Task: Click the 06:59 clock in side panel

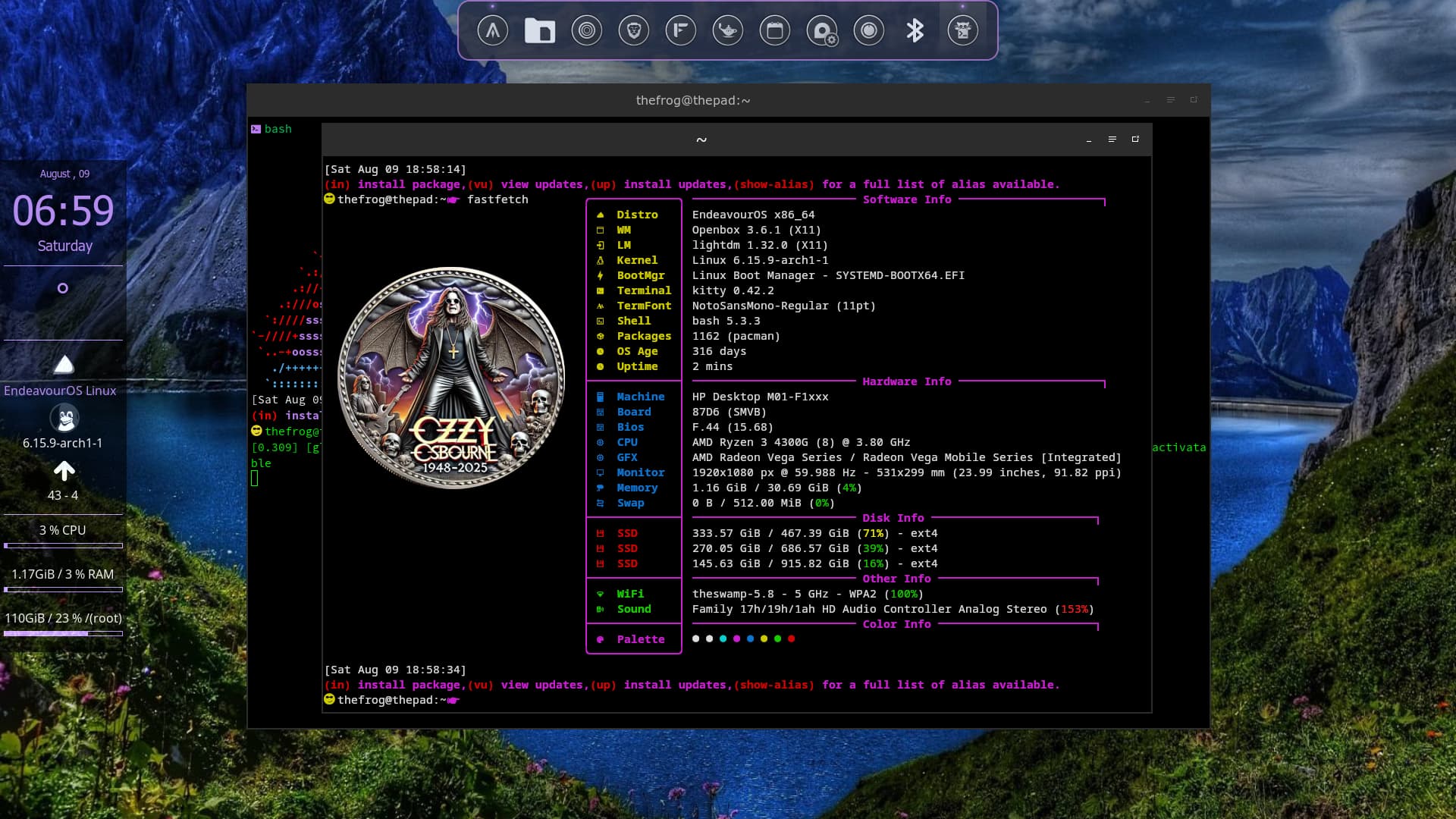Action: [63, 211]
